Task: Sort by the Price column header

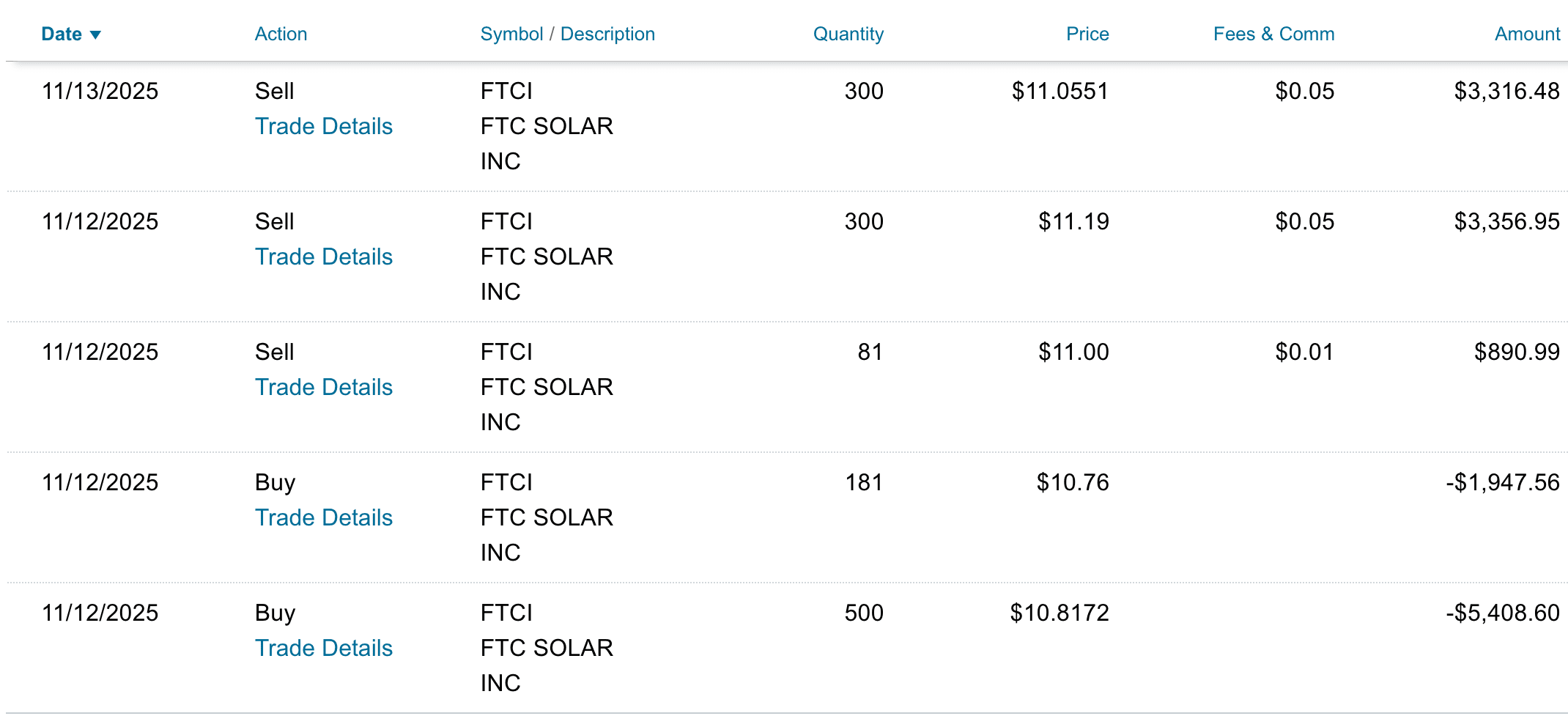Action: (1087, 34)
